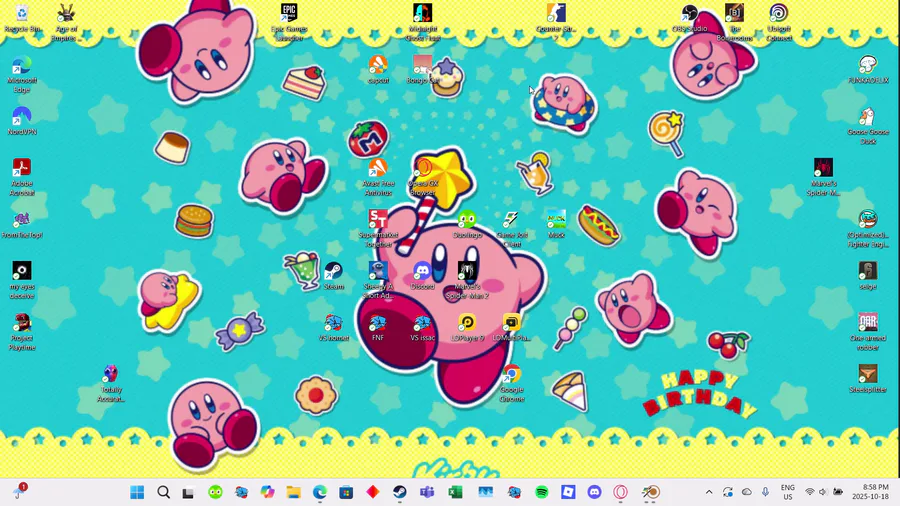Open the clock showing 8:58 PM

point(870,492)
